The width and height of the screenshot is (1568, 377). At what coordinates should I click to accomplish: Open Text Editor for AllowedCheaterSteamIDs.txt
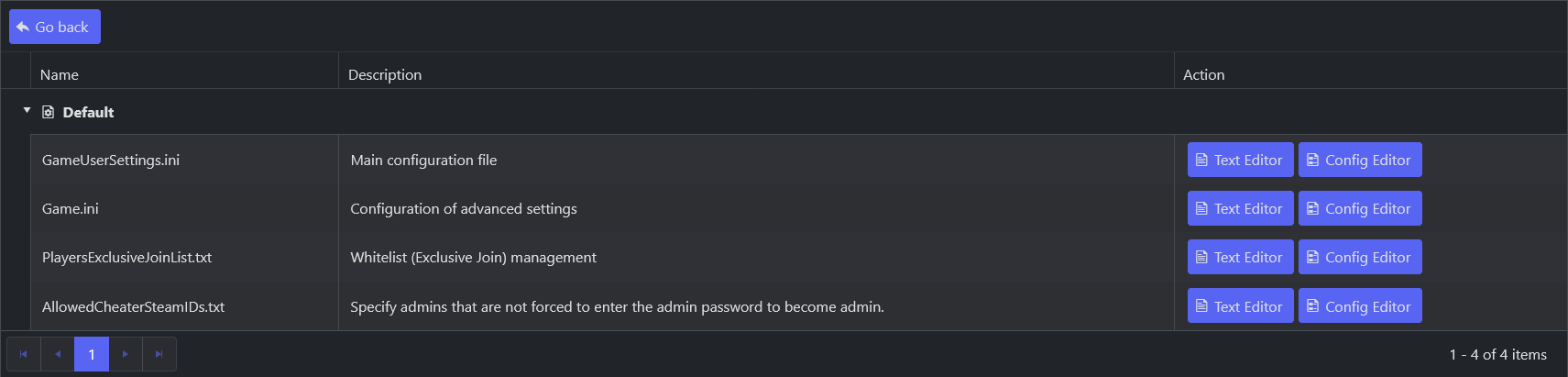pos(1240,305)
